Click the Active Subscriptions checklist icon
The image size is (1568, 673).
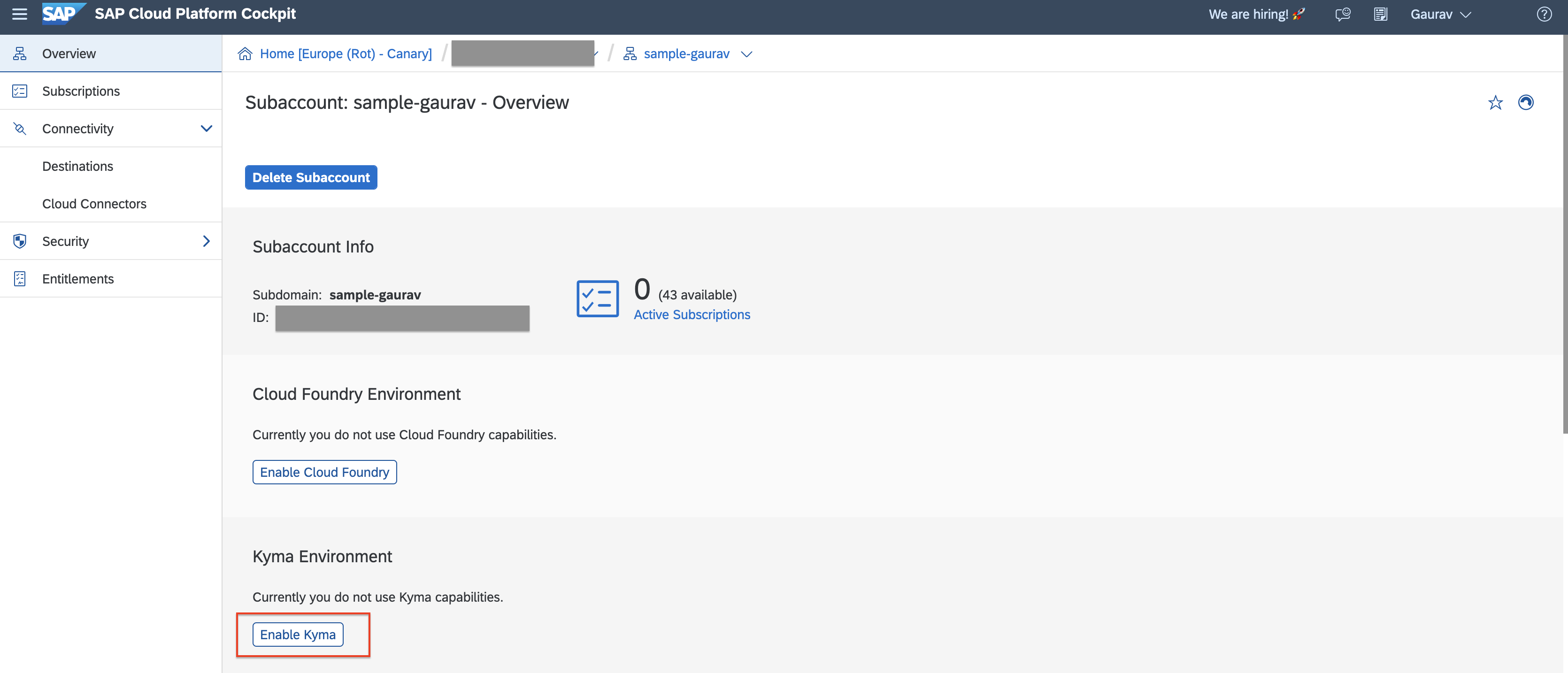pos(597,299)
